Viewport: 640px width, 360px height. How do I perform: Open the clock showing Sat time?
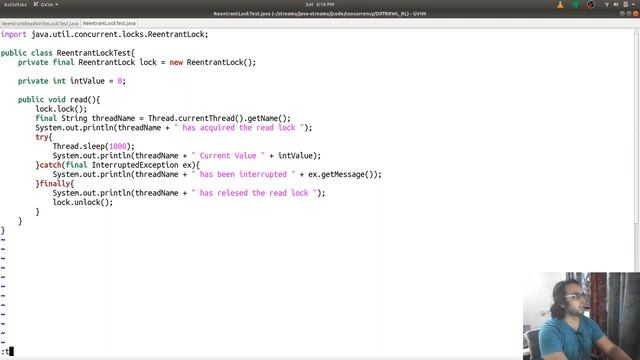click(x=320, y=4)
